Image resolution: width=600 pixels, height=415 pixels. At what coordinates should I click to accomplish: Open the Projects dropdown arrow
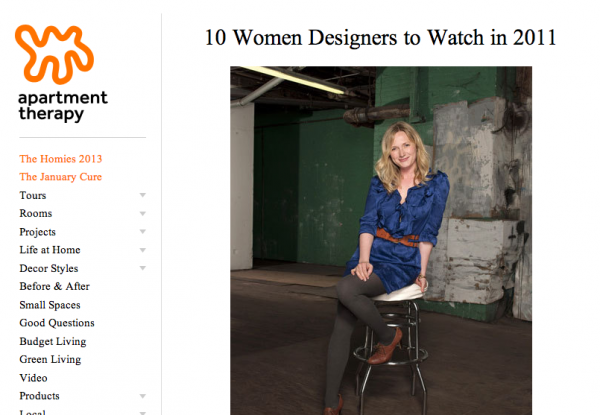(143, 232)
